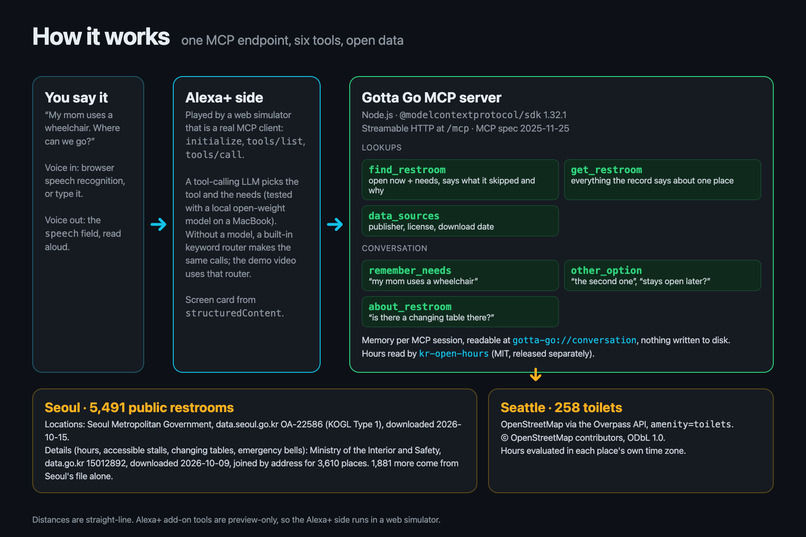Open the gotta-go://conversation link
806x537 pixels.
[x=574, y=340]
